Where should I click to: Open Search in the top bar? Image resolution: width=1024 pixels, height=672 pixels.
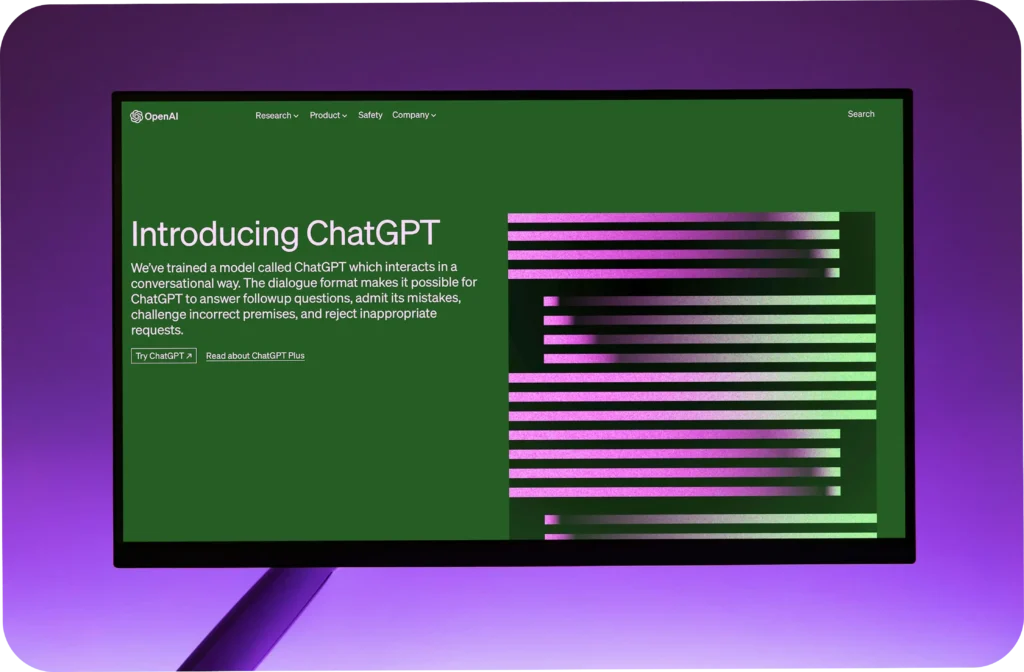(x=860, y=114)
